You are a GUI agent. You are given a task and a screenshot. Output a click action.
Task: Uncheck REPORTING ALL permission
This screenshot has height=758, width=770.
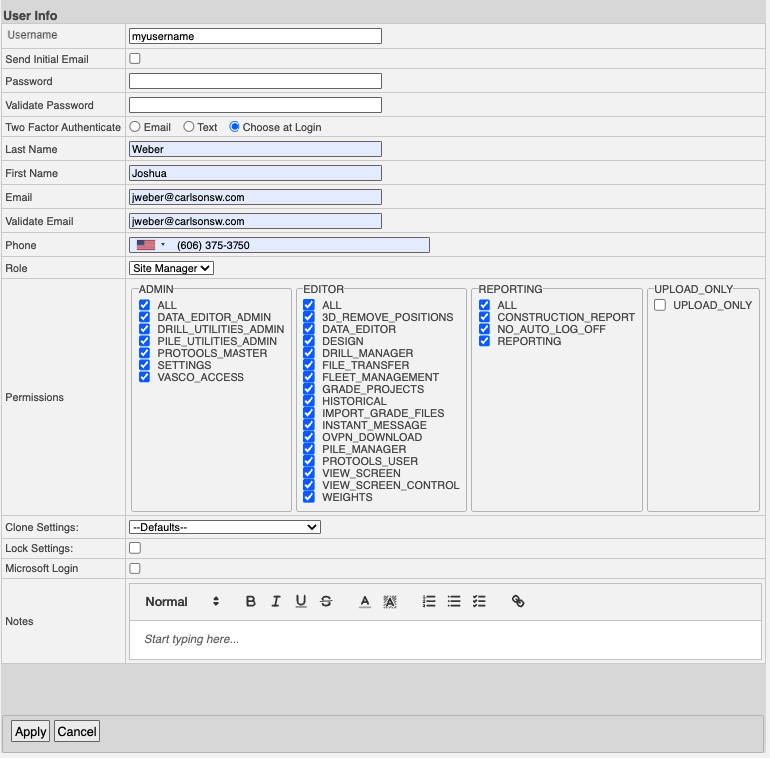point(485,305)
